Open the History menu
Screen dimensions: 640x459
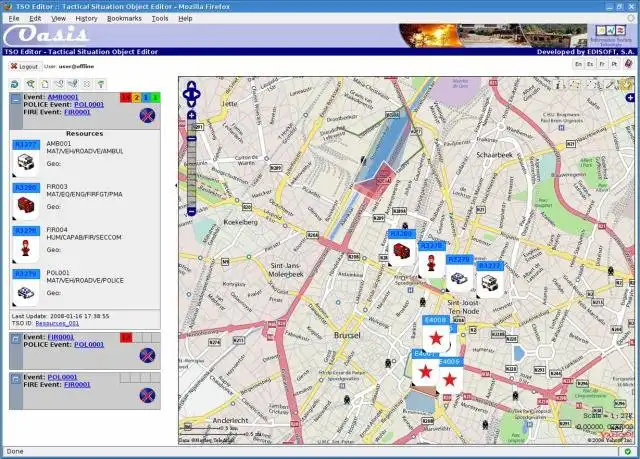click(x=87, y=18)
